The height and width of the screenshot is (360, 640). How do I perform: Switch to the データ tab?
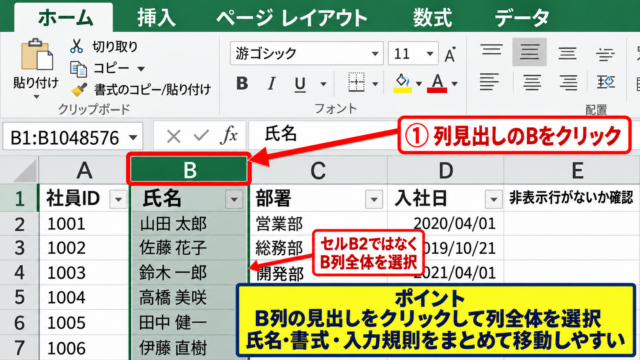[x=522, y=18]
